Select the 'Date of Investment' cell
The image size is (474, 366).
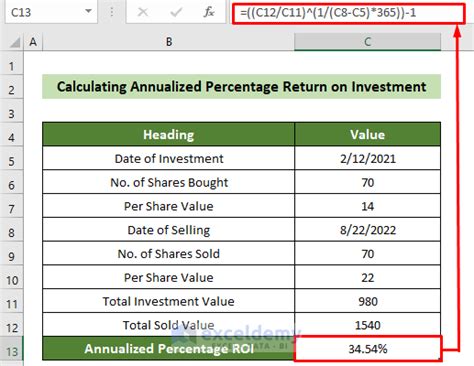pyautogui.click(x=169, y=158)
